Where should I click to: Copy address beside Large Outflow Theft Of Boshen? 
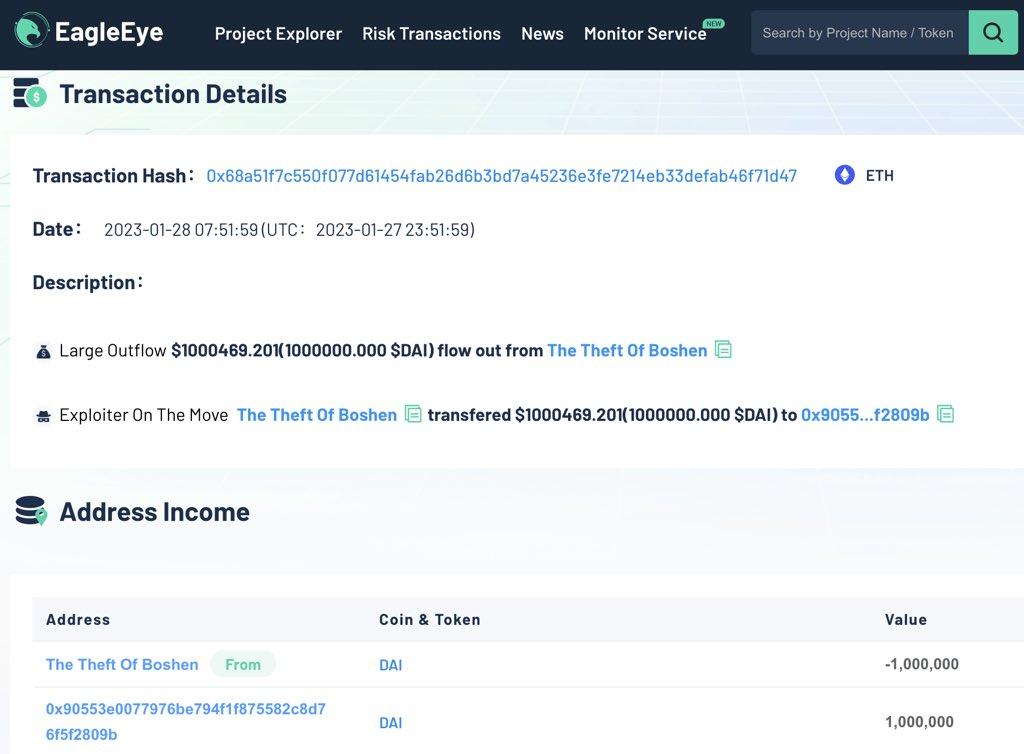pyautogui.click(x=723, y=350)
